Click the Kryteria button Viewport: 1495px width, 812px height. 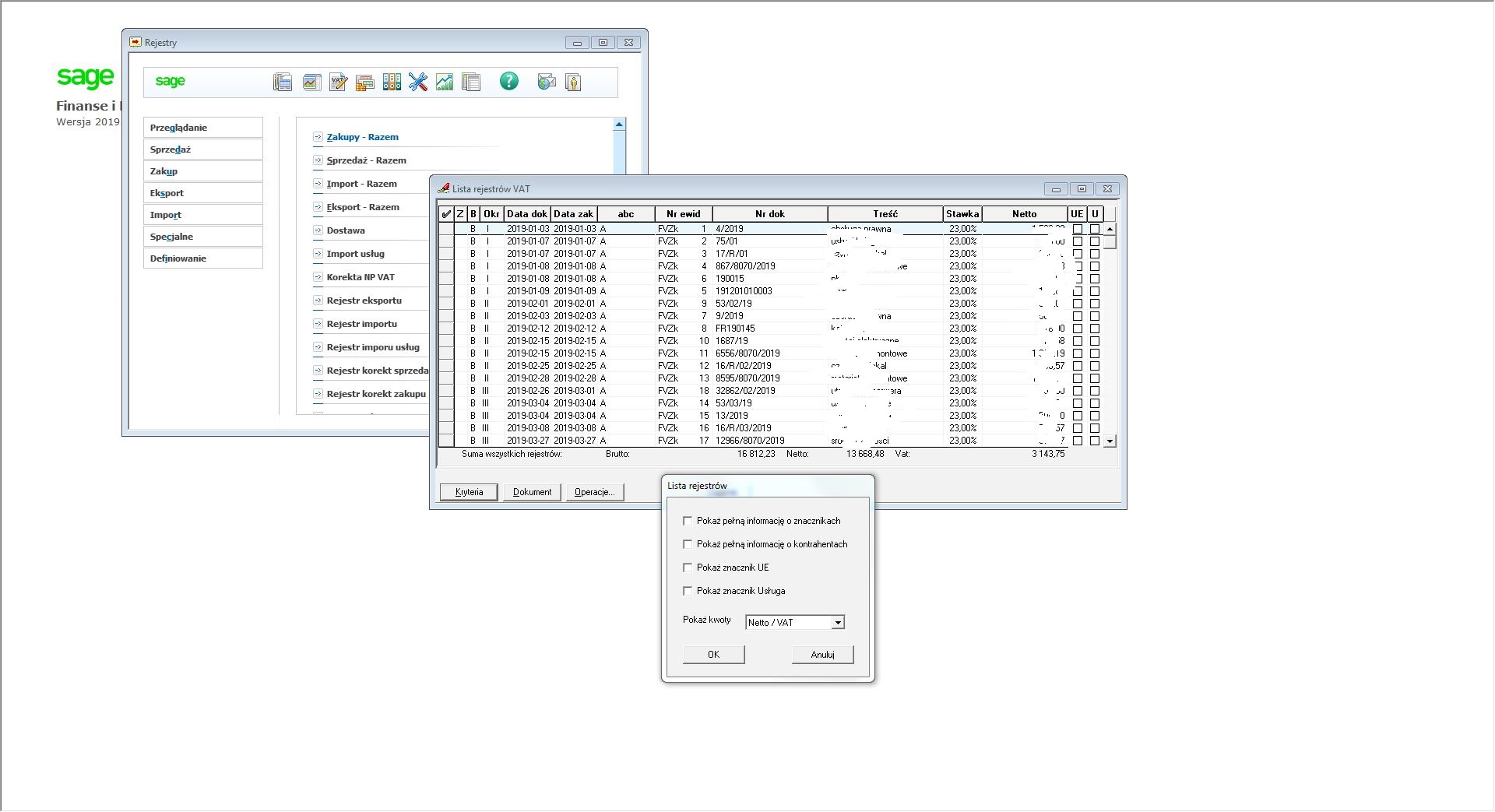(470, 492)
